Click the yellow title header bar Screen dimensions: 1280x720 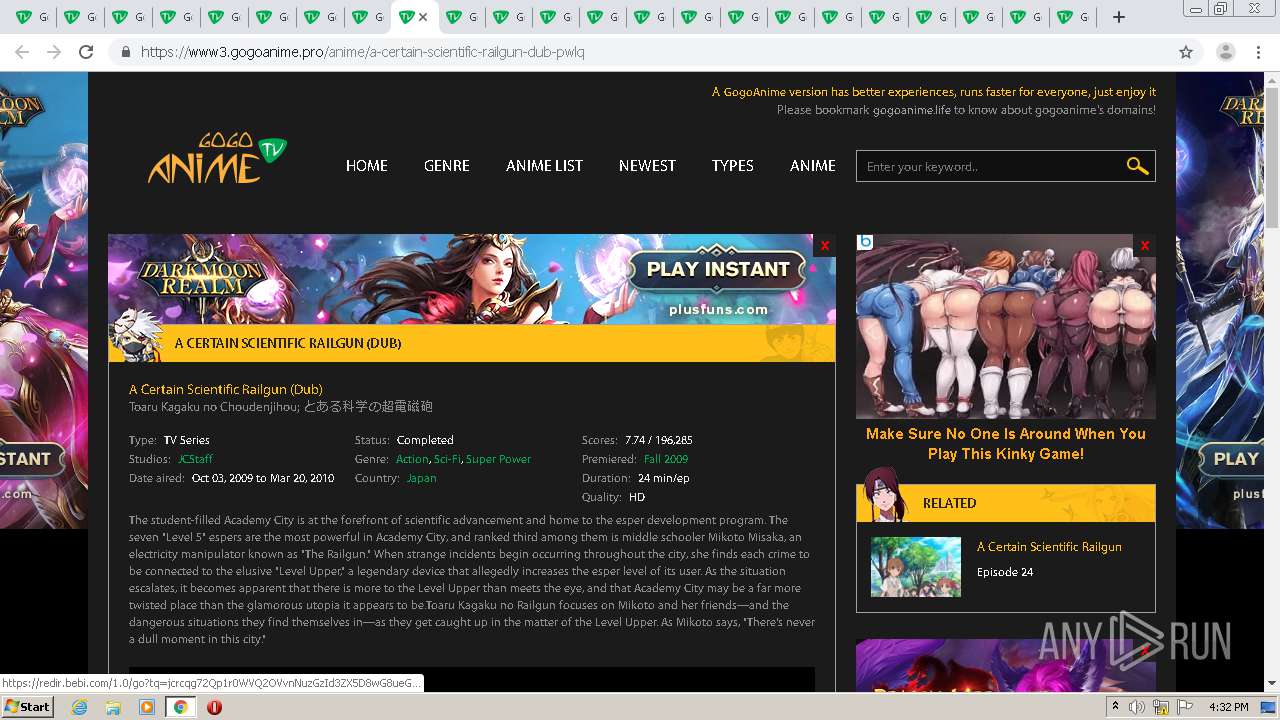pos(472,343)
